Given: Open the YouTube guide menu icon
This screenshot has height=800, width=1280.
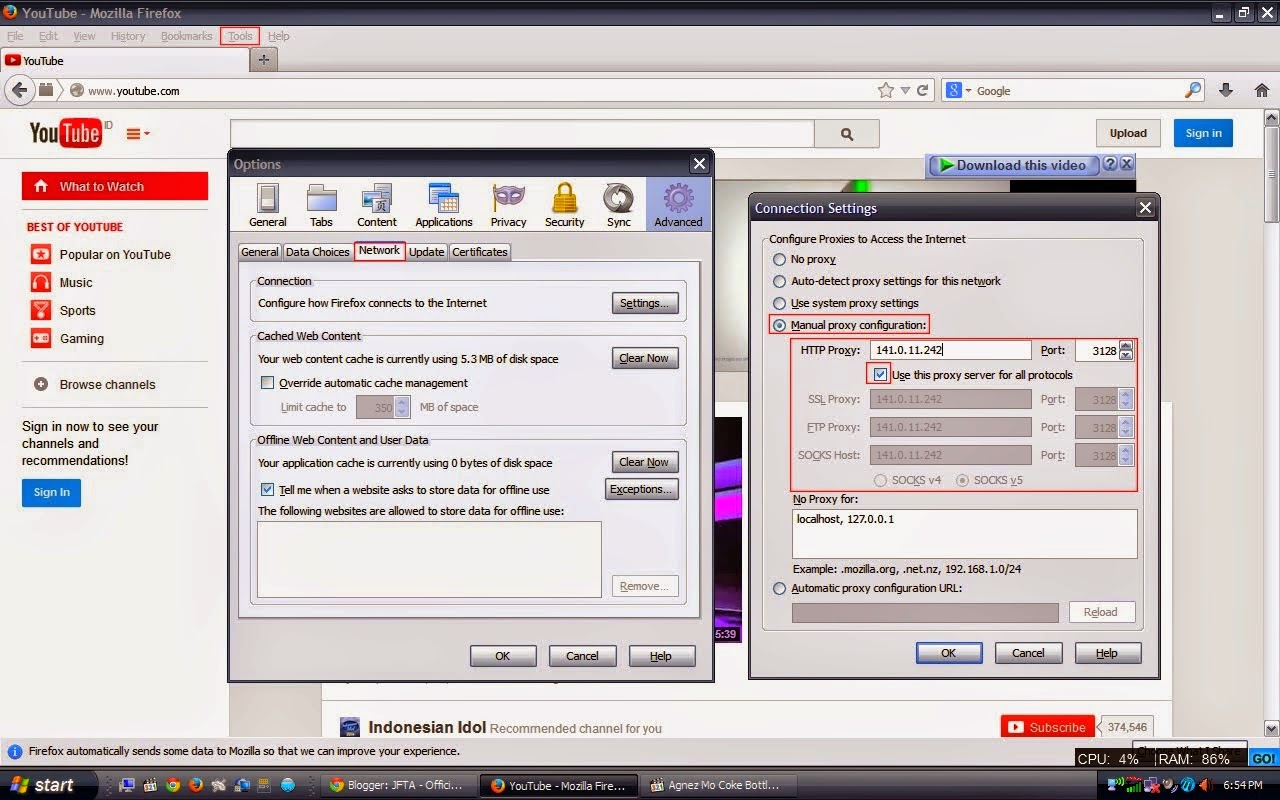Looking at the screenshot, I should 138,133.
